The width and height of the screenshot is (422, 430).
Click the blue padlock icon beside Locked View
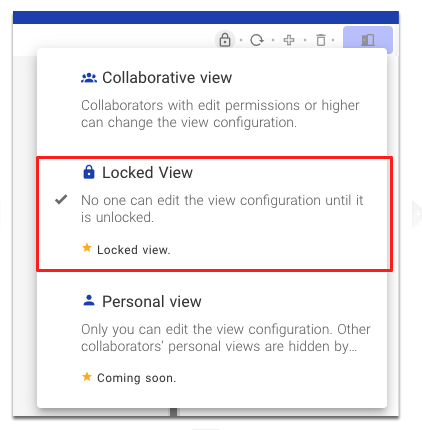click(x=89, y=172)
